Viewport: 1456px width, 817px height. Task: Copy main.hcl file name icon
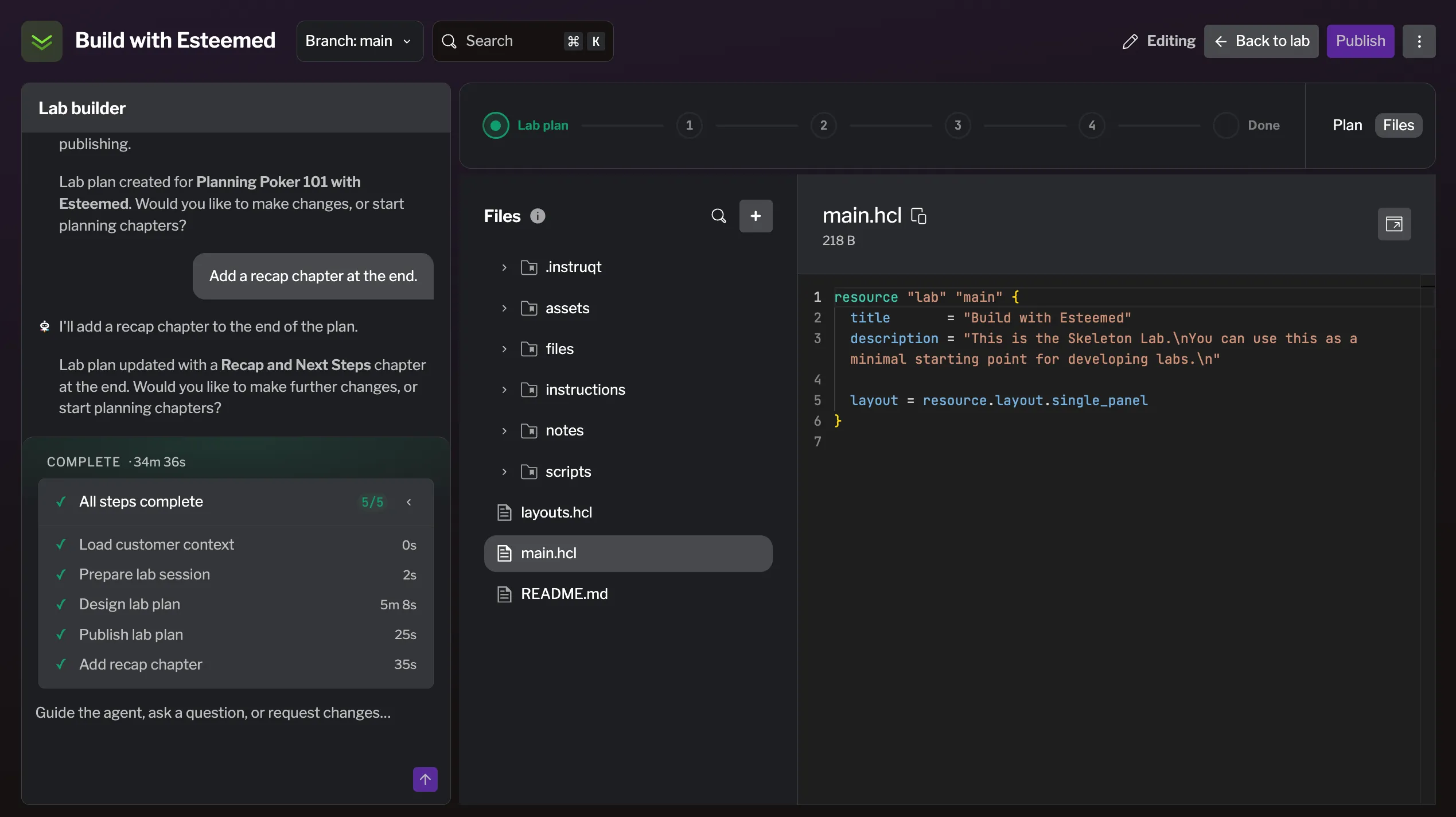pyautogui.click(x=918, y=216)
